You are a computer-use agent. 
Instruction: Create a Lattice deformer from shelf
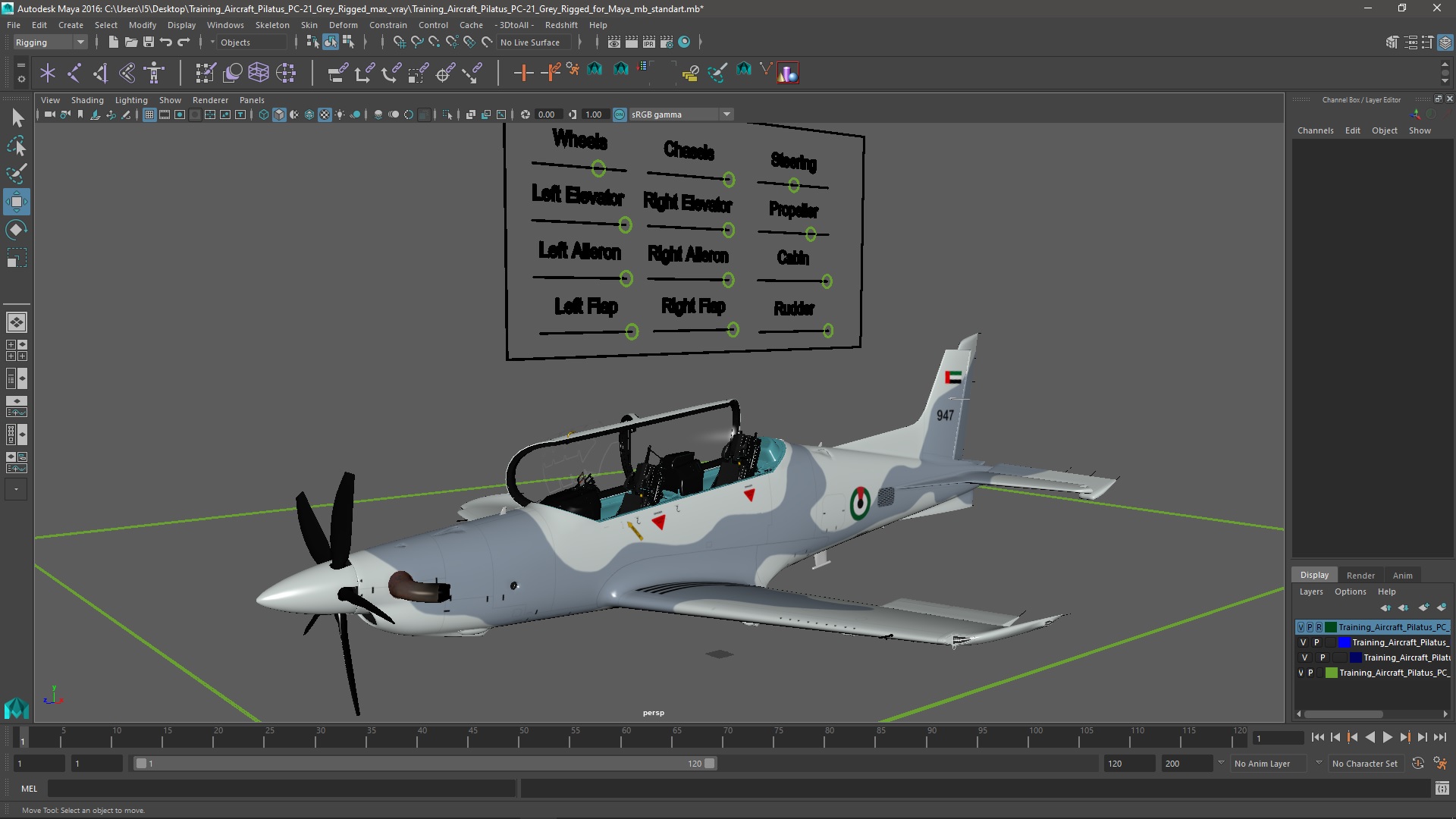coord(259,73)
